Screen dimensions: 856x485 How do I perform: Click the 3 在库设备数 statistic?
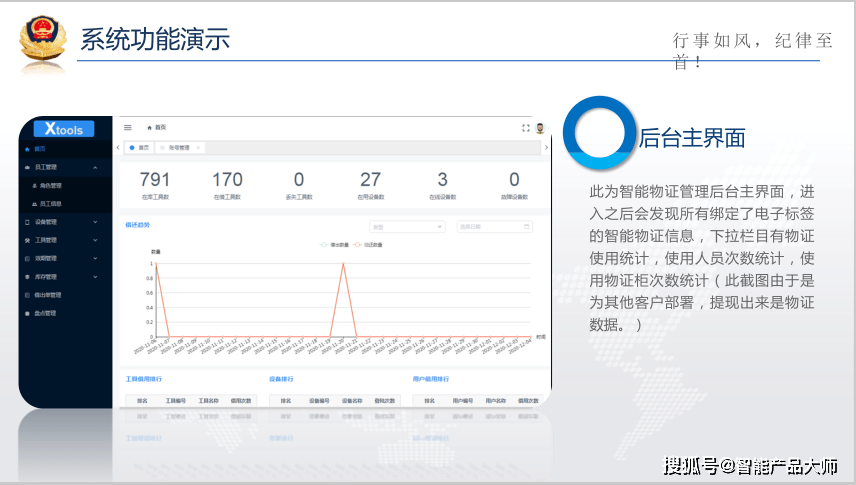pyautogui.click(x=442, y=185)
